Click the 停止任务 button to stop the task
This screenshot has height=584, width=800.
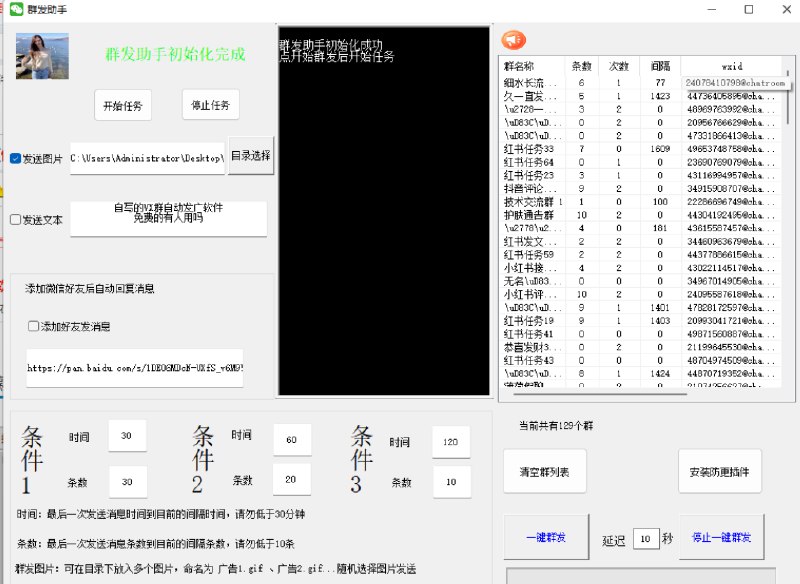[x=209, y=105]
